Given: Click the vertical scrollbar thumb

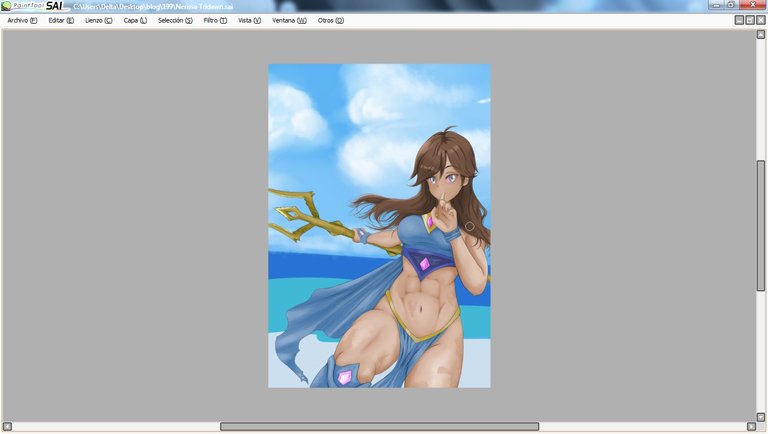Looking at the screenshot, I should pyautogui.click(x=761, y=226).
